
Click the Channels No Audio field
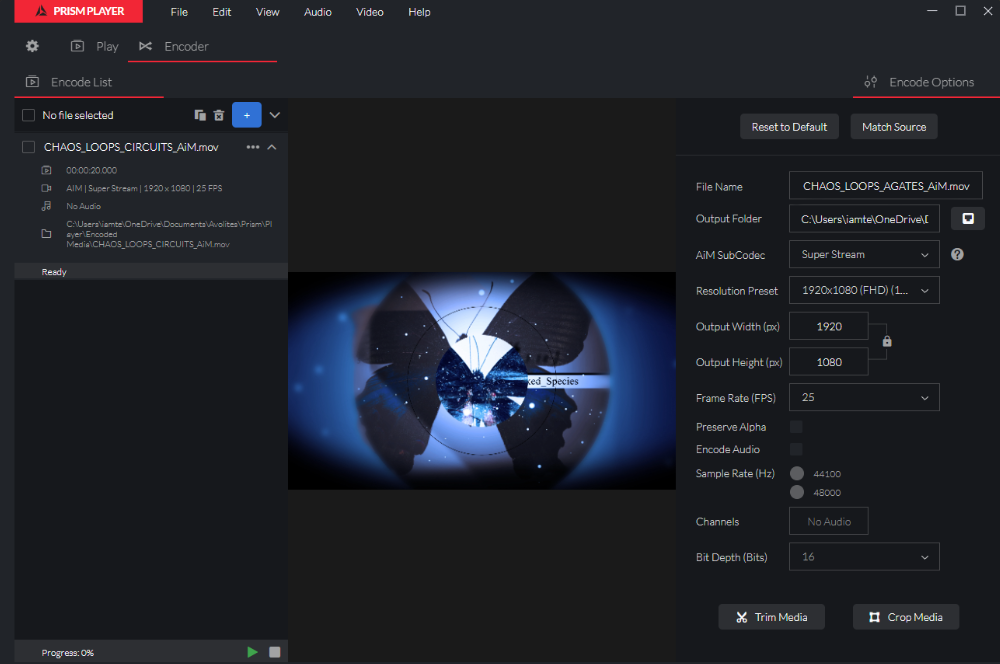click(828, 522)
